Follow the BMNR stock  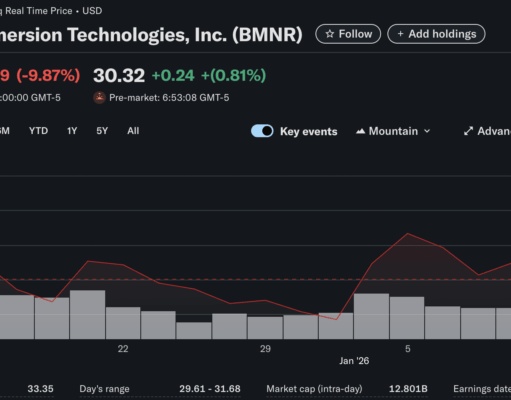348,34
